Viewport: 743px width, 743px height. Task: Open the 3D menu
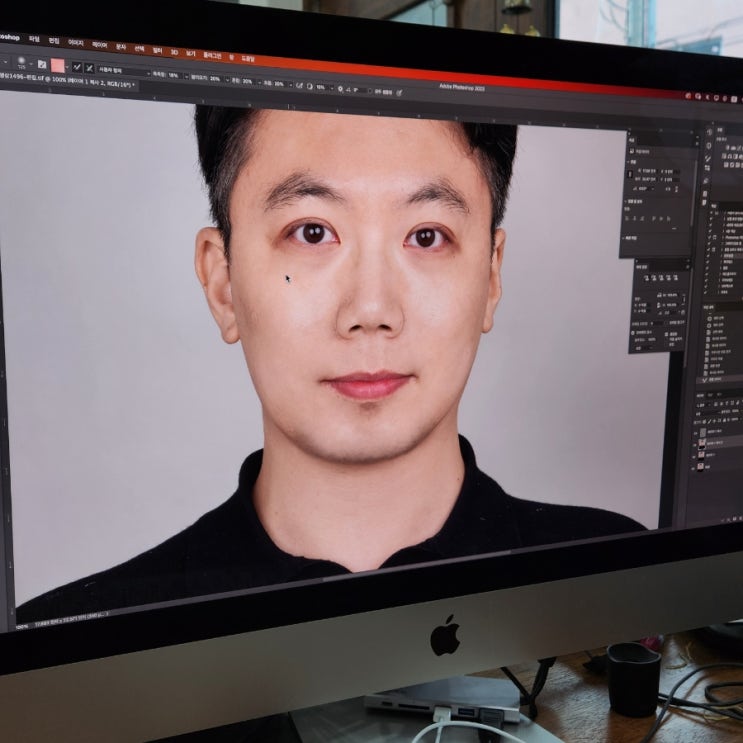[x=174, y=52]
